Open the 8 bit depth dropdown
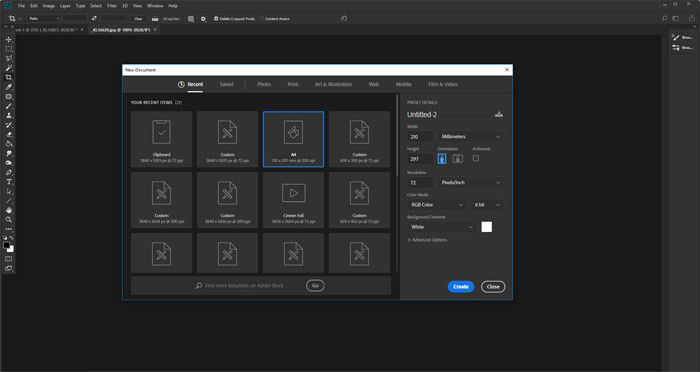 click(487, 205)
